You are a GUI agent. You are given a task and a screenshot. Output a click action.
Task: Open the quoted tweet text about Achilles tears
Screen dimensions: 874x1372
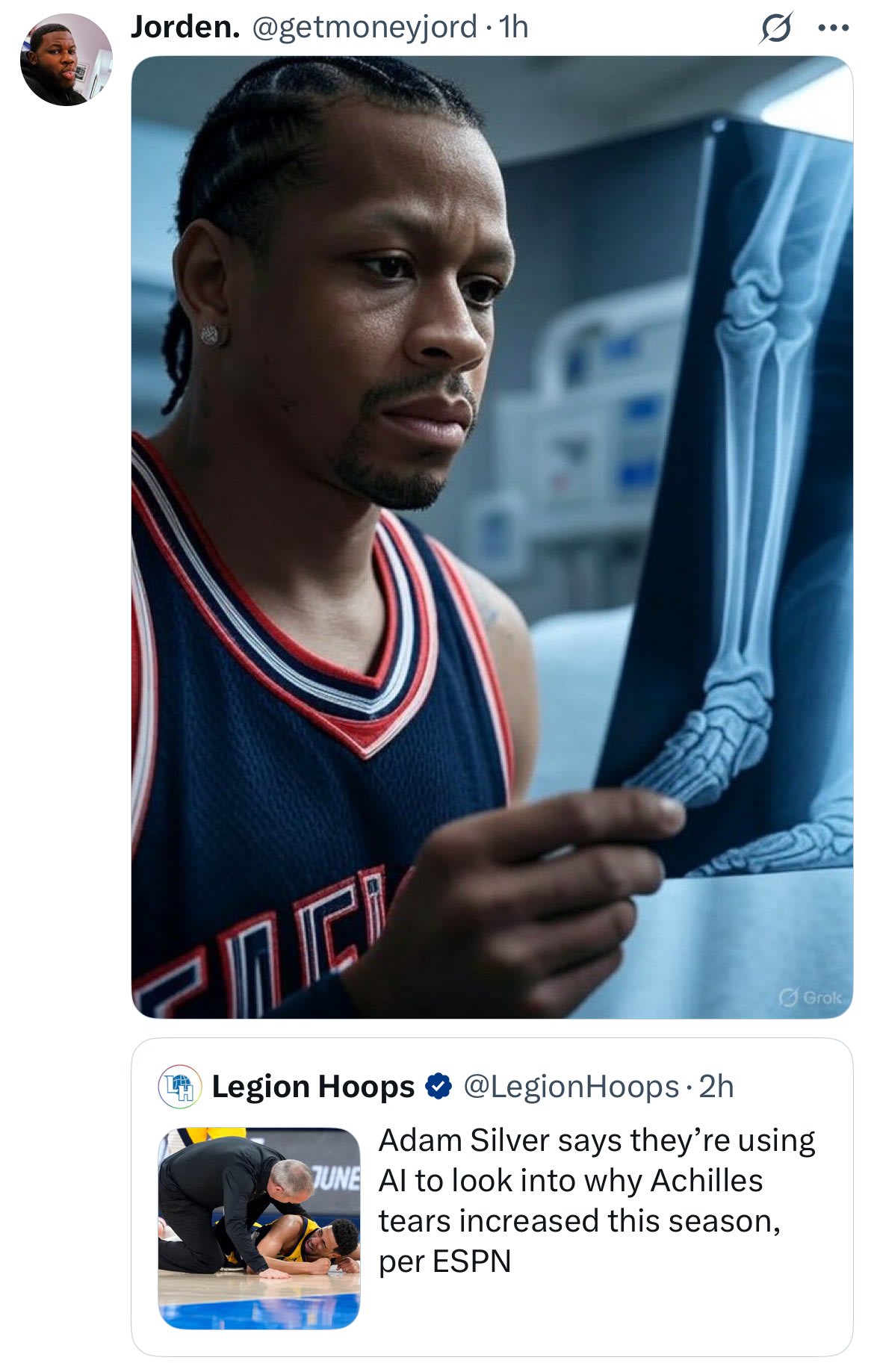(x=596, y=1200)
